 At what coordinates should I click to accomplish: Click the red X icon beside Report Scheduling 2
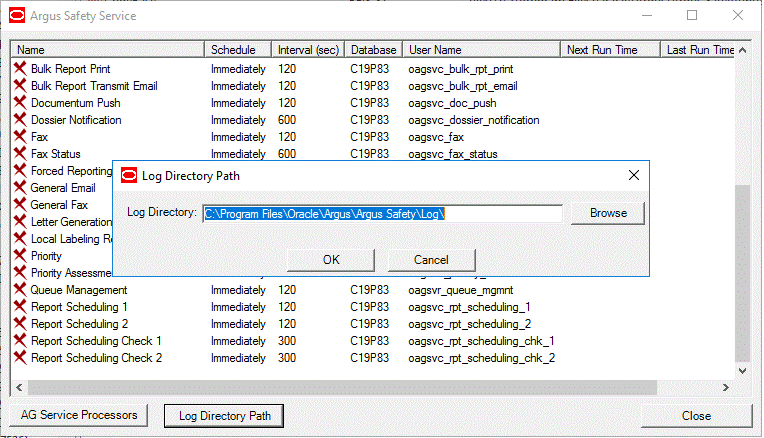[x=20, y=324]
